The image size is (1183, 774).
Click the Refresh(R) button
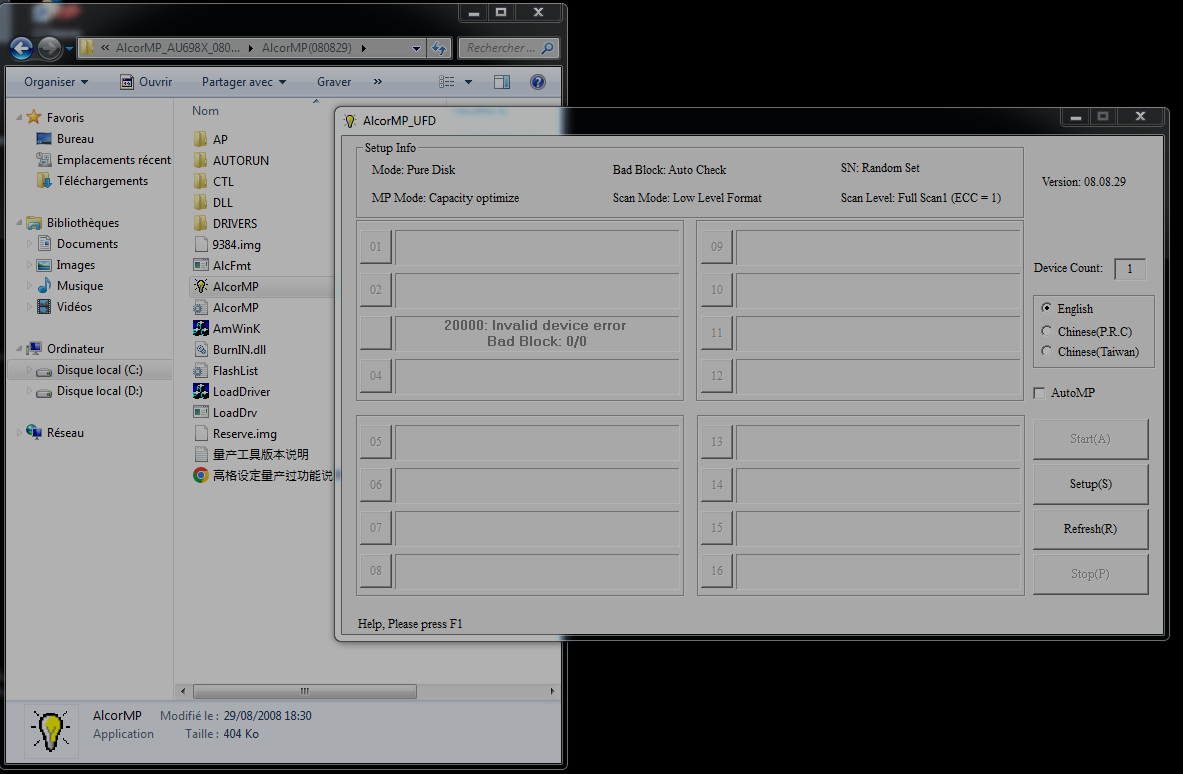tap(1090, 529)
